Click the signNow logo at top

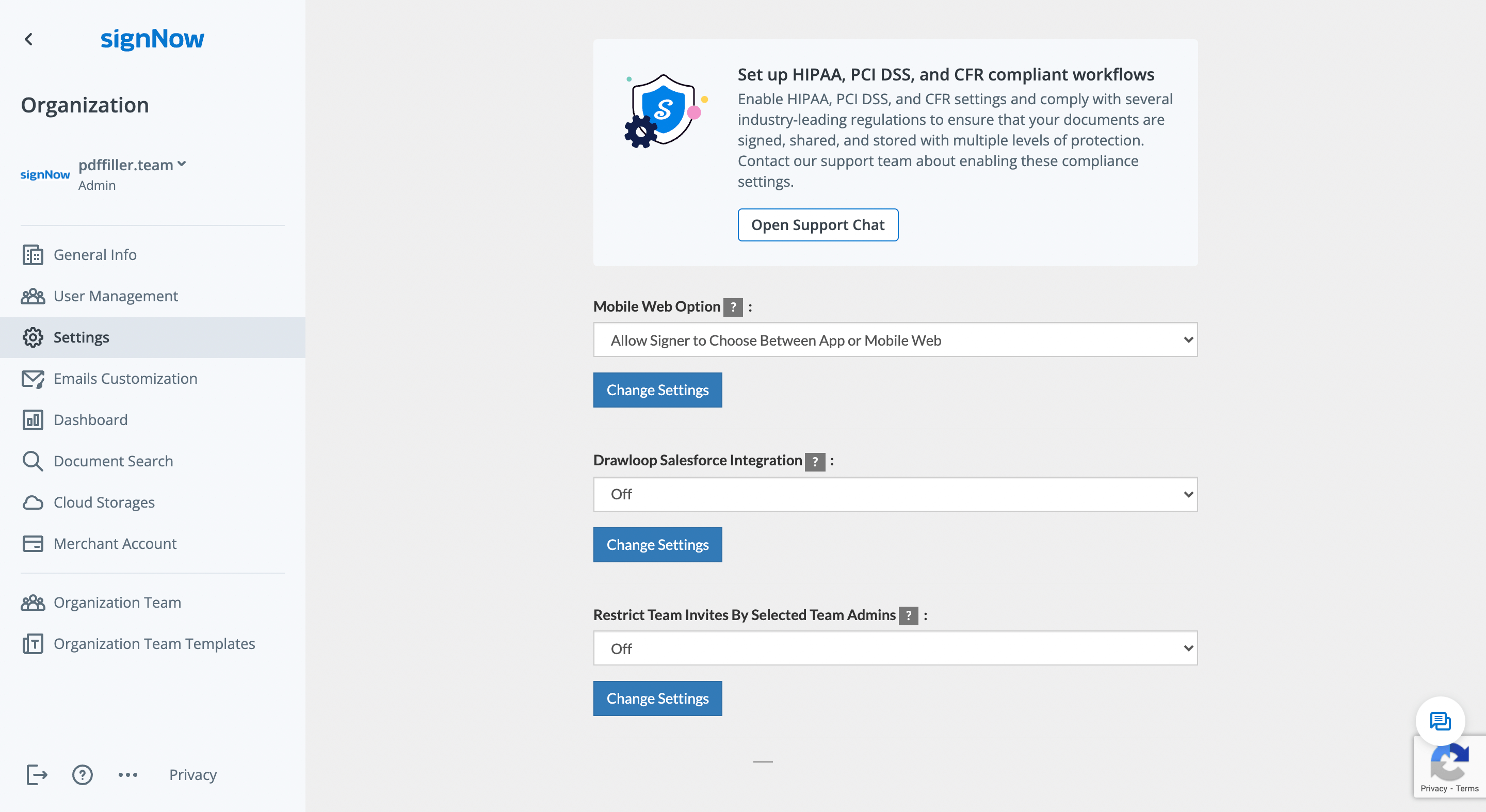click(152, 39)
